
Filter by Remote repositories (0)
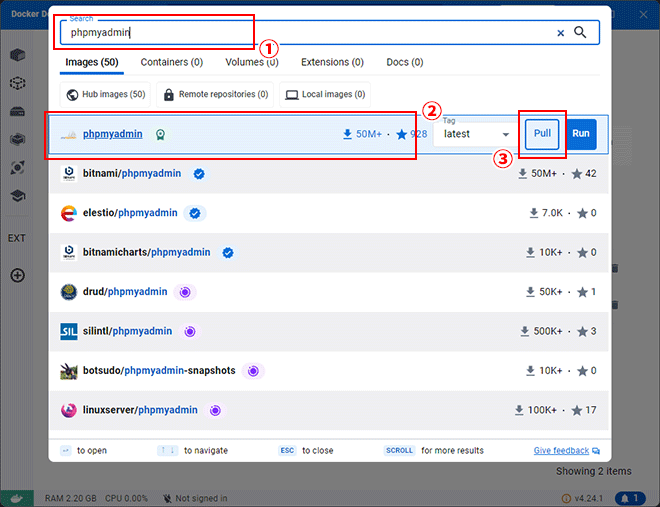(x=215, y=94)
